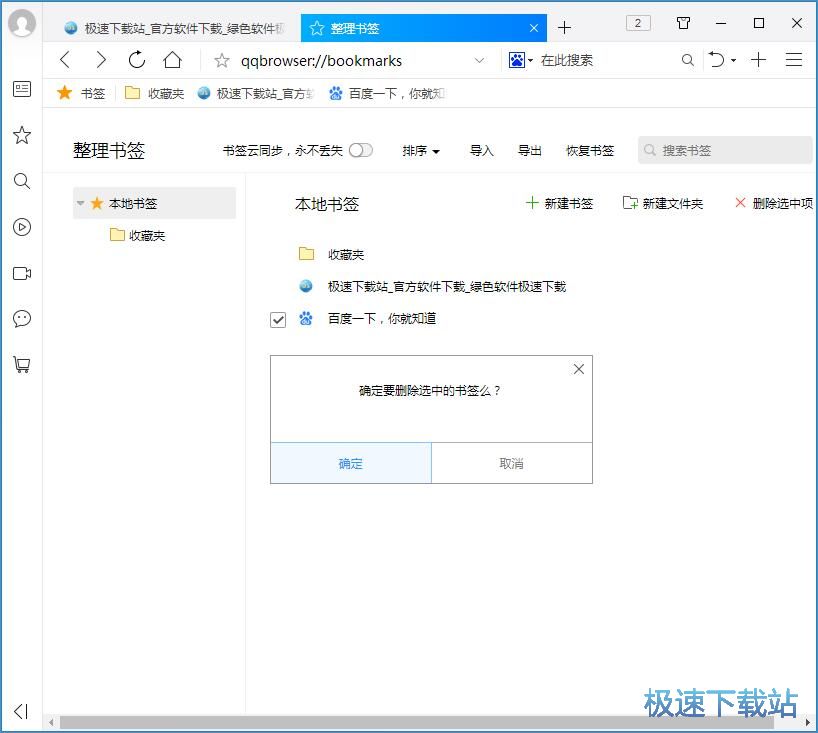Open a new tab with plus button
Viewport: 818px width, 733px height.
[x=564, y=28]
